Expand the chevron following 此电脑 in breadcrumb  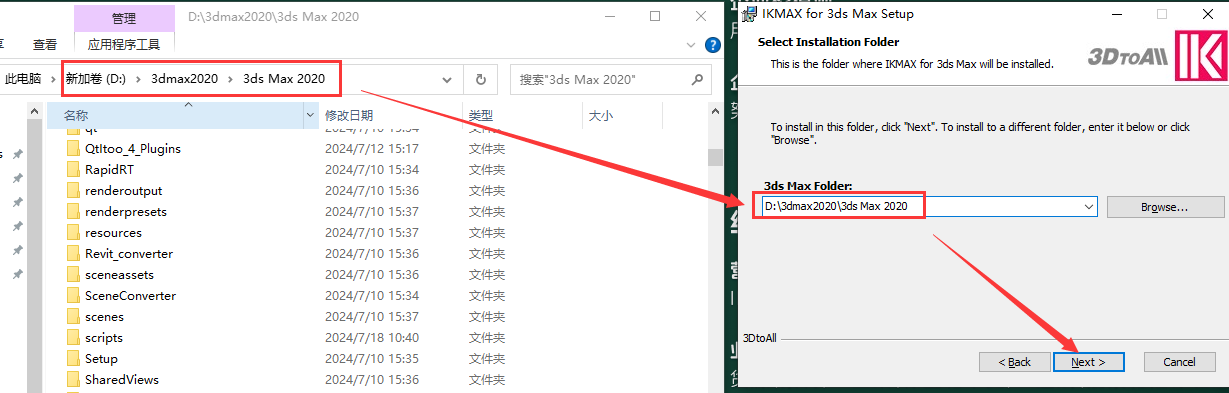(x=52, y=78)
